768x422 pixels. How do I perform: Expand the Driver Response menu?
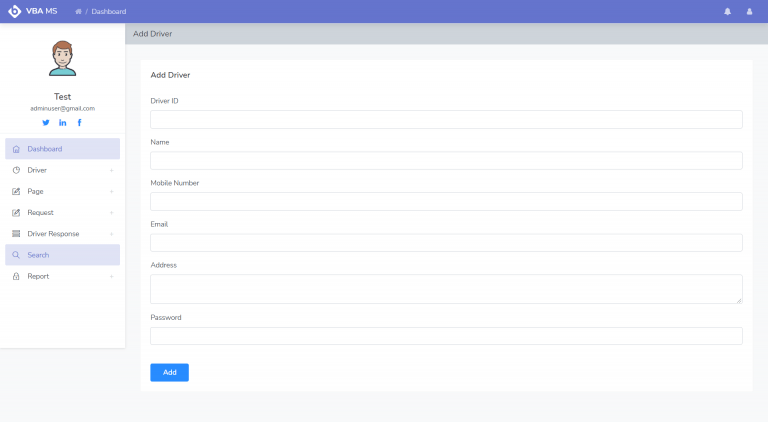[x=62, y=234]
